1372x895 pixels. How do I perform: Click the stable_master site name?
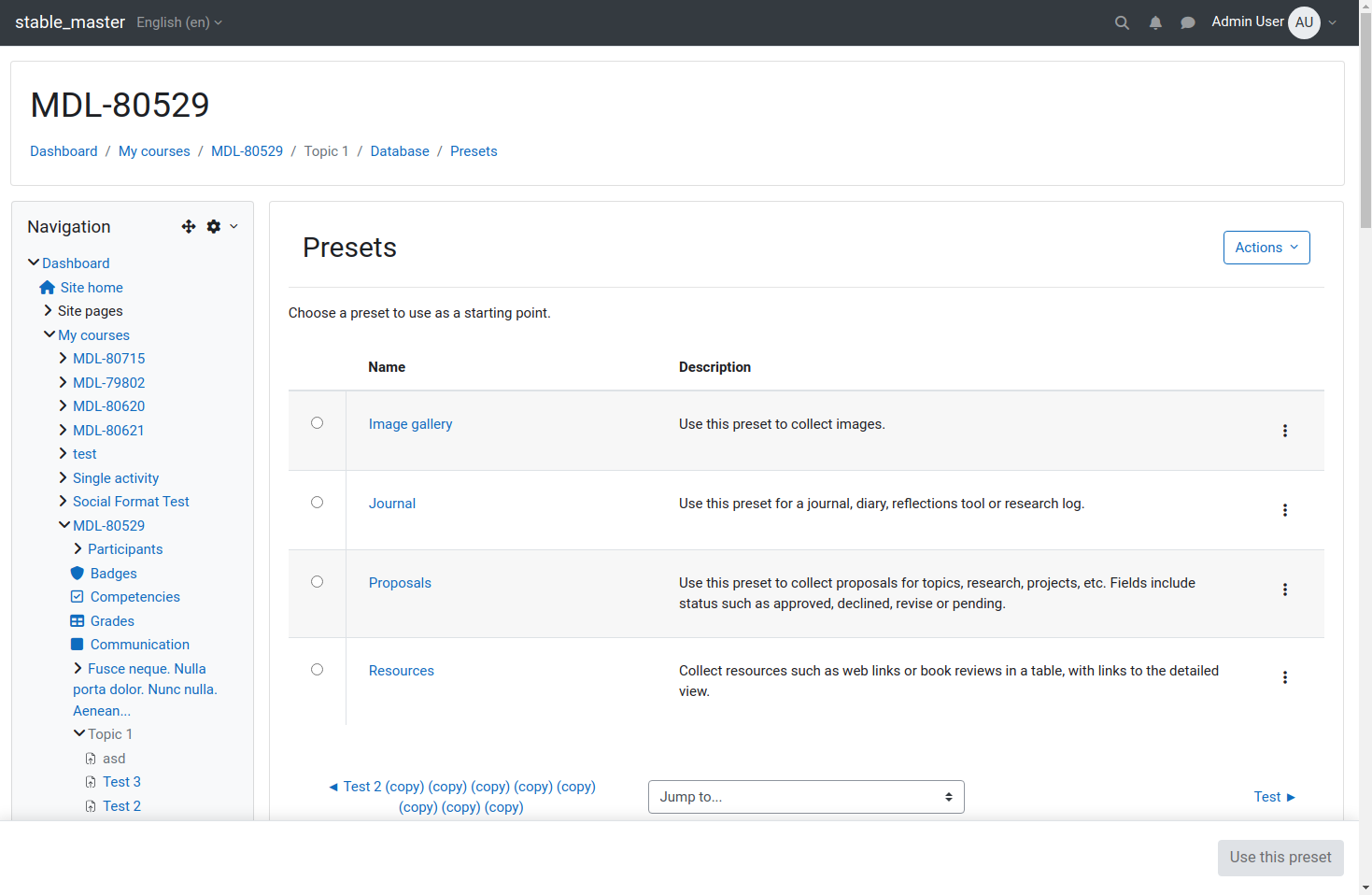pos(70,22)
